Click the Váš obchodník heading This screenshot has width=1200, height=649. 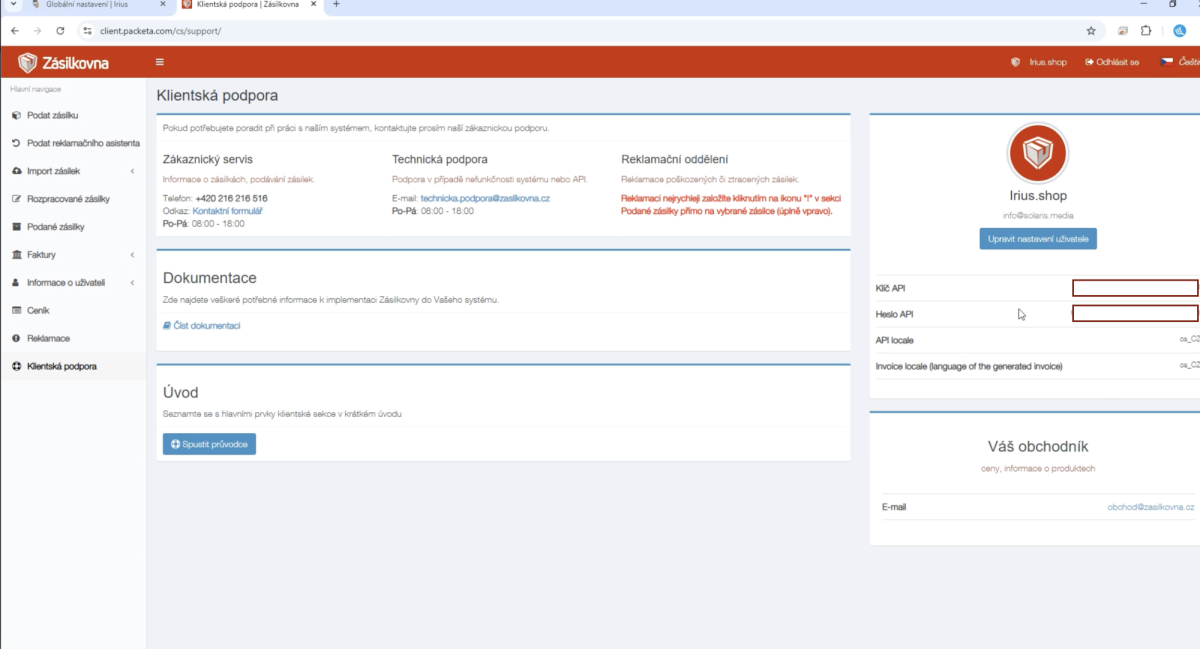click(x=1038, y=446)
